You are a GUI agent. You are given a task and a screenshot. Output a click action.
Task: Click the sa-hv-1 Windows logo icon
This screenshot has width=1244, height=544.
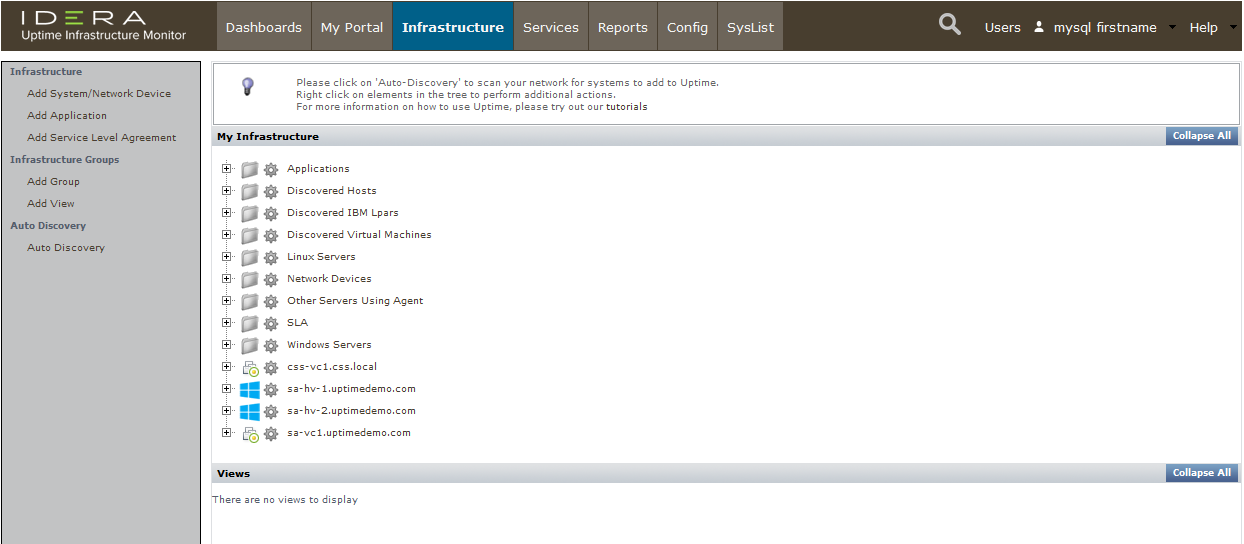click(250, 389)
